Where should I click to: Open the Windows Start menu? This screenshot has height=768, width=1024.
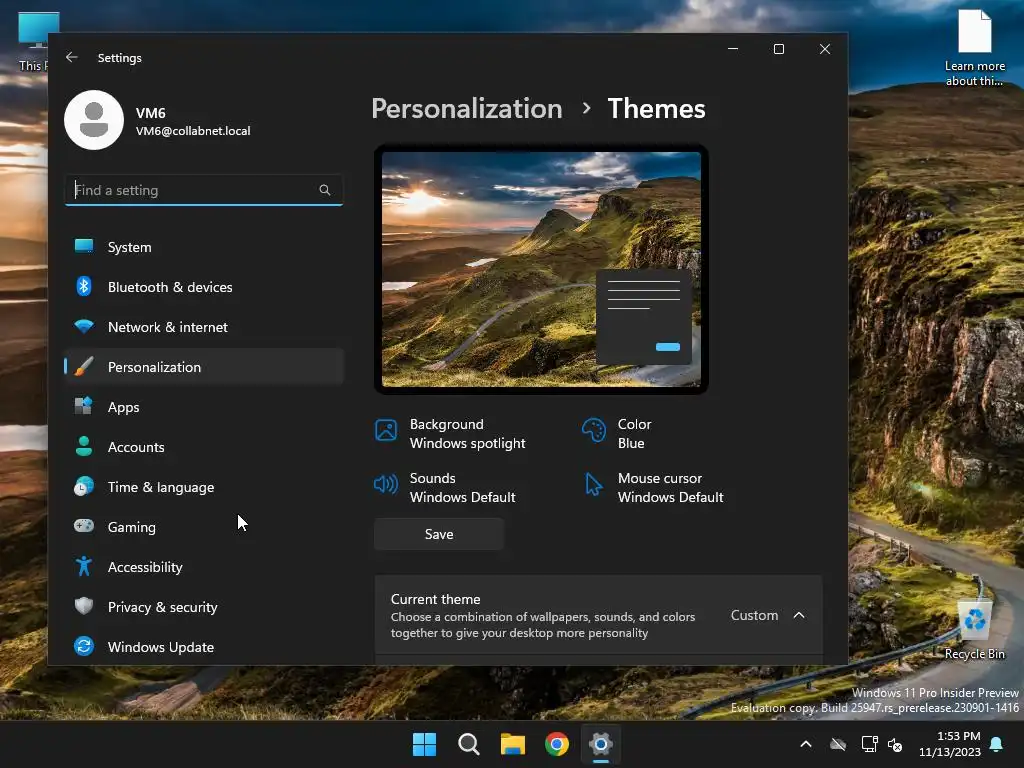(x=424, y=744)
